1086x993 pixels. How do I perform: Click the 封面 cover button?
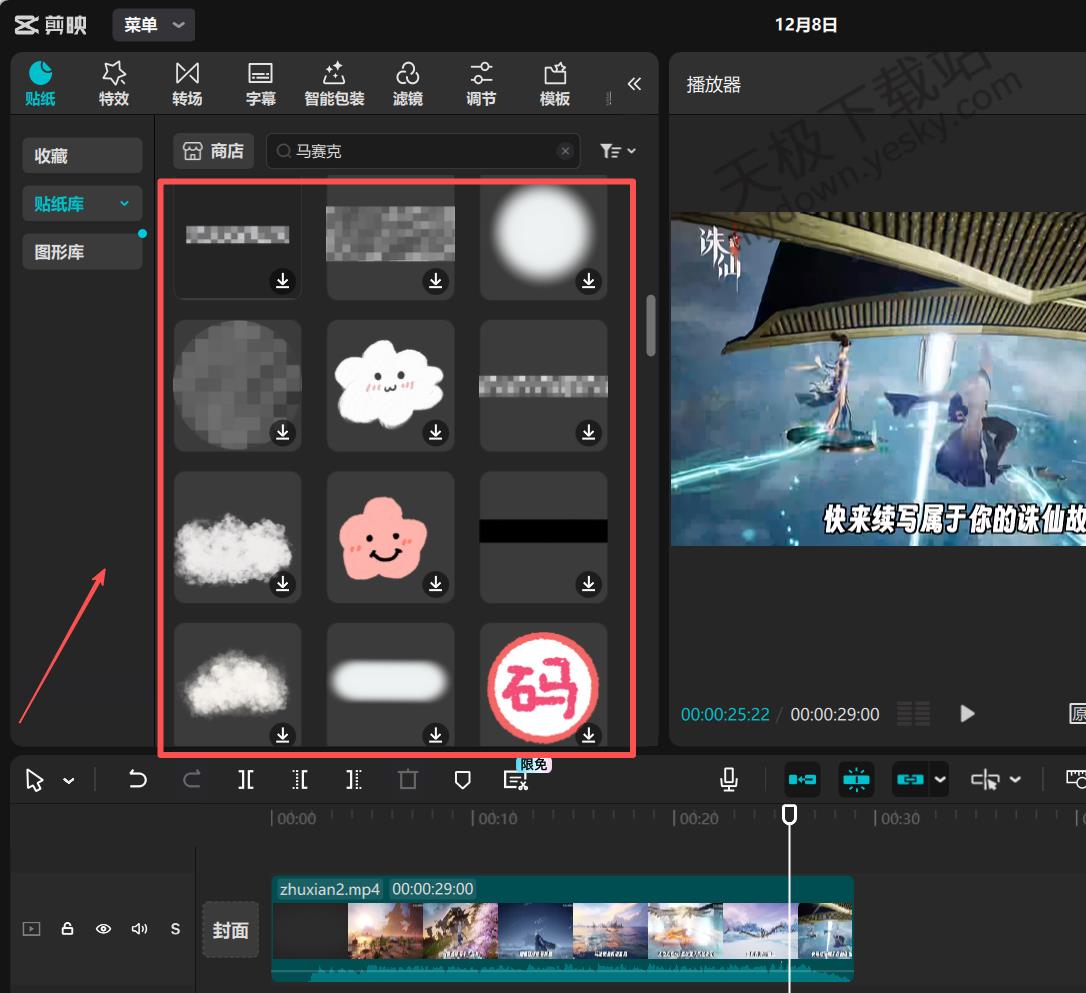[x=230, y=930]
